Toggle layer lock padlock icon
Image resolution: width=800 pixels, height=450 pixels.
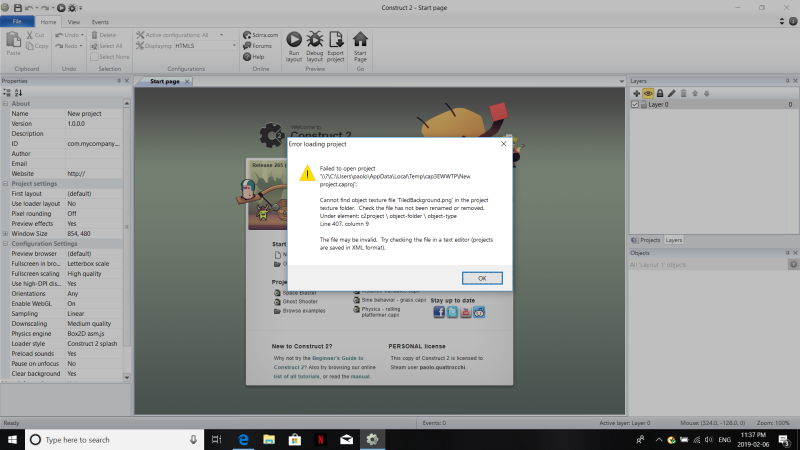[660, 93]
